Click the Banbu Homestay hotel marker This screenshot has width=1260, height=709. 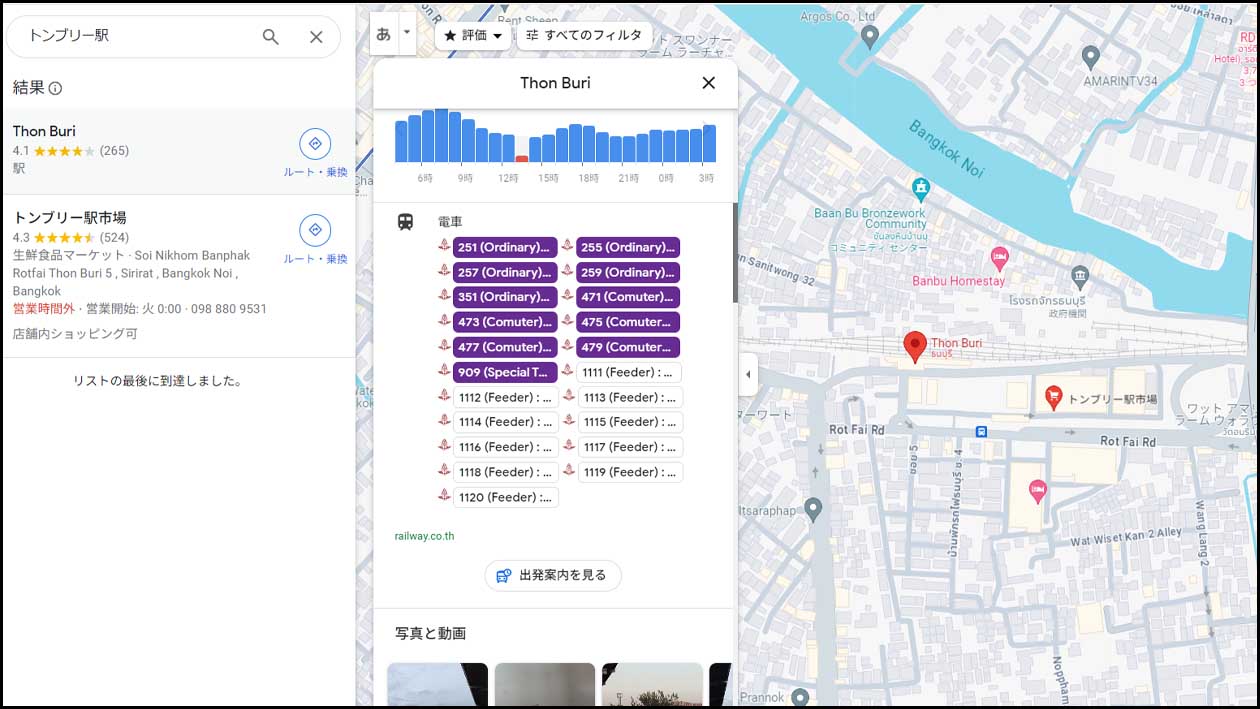[999, 259]
